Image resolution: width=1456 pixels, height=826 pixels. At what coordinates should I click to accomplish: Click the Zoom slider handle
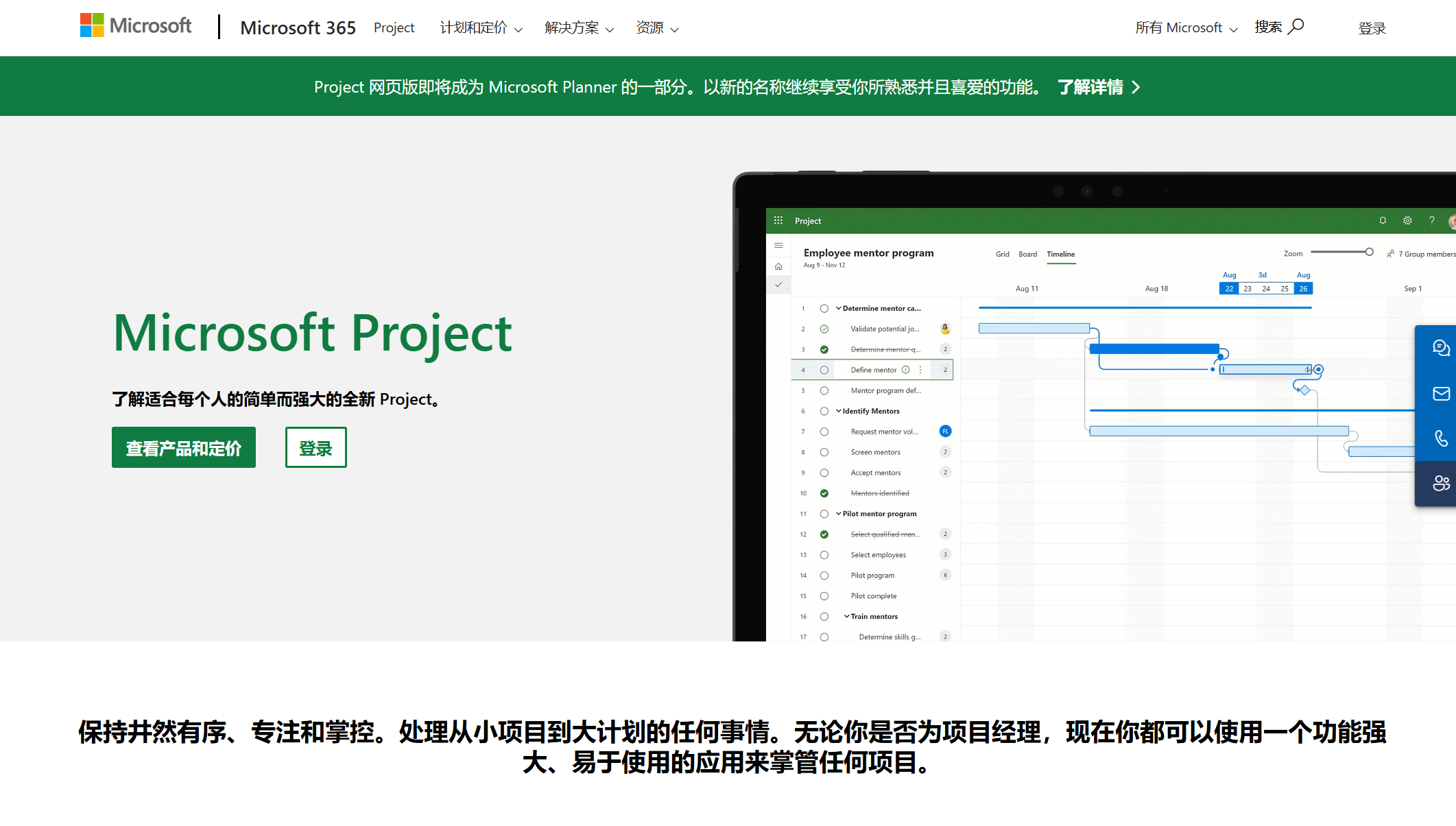coord(1369,252)
